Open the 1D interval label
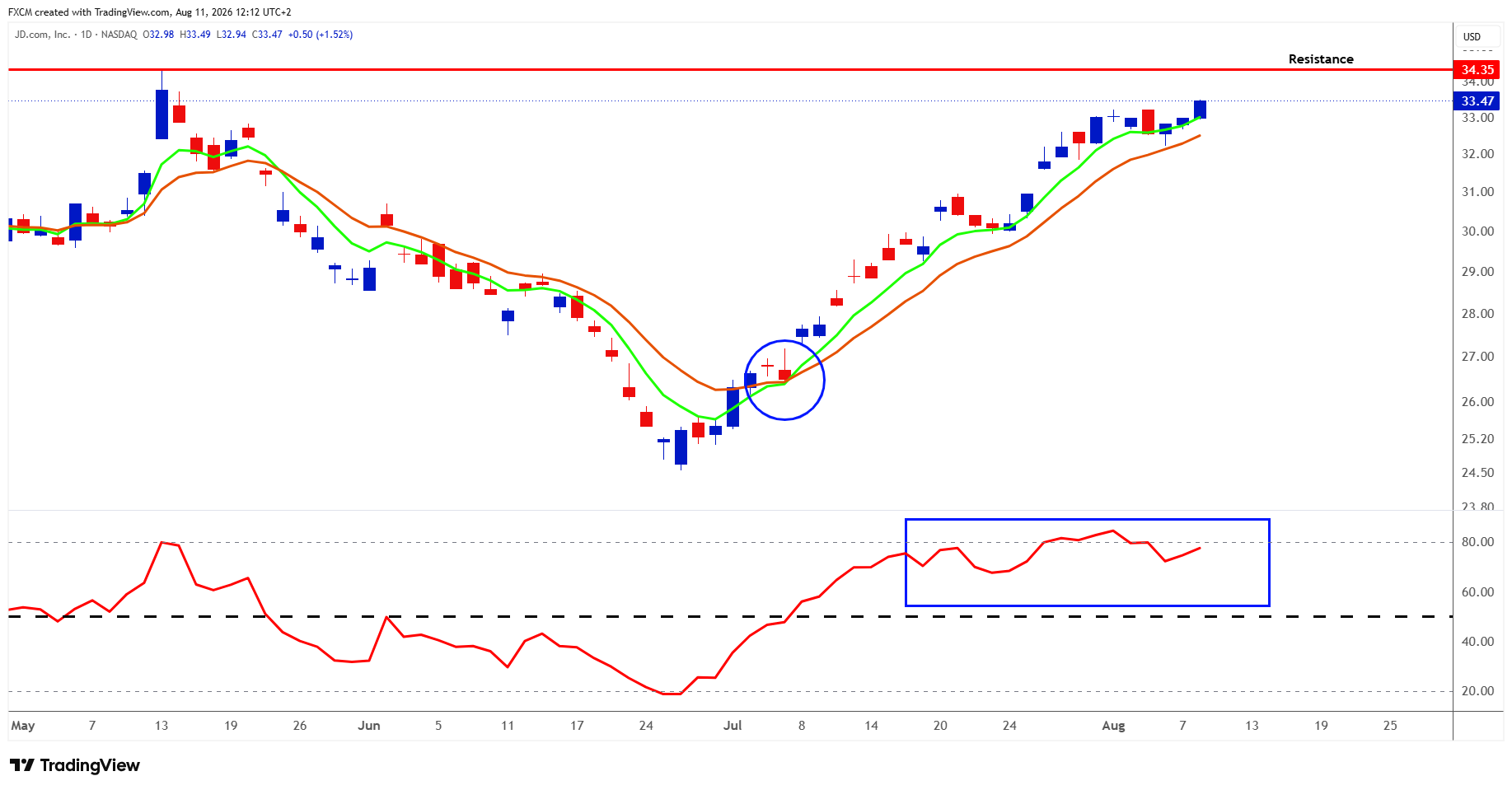The image size is (1512, 790). (x=87, y=35)
